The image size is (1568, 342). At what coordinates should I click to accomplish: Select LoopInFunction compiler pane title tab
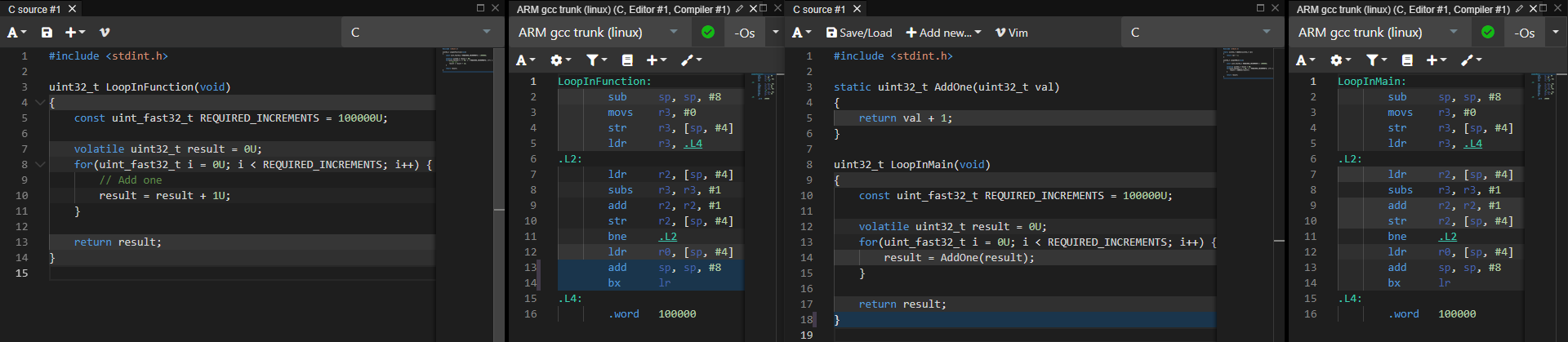(623, 9)
